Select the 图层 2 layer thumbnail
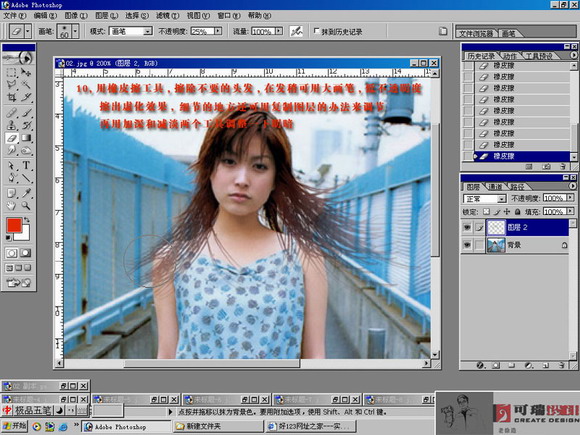The image size is (580, 435). tap(496, 227)
